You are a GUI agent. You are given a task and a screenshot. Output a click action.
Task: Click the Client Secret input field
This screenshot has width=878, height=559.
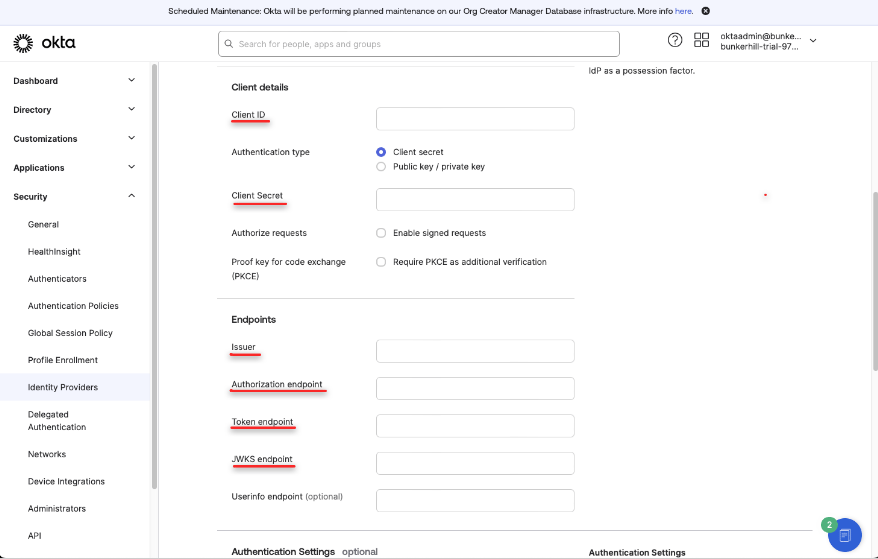click(x=475, y=199)
